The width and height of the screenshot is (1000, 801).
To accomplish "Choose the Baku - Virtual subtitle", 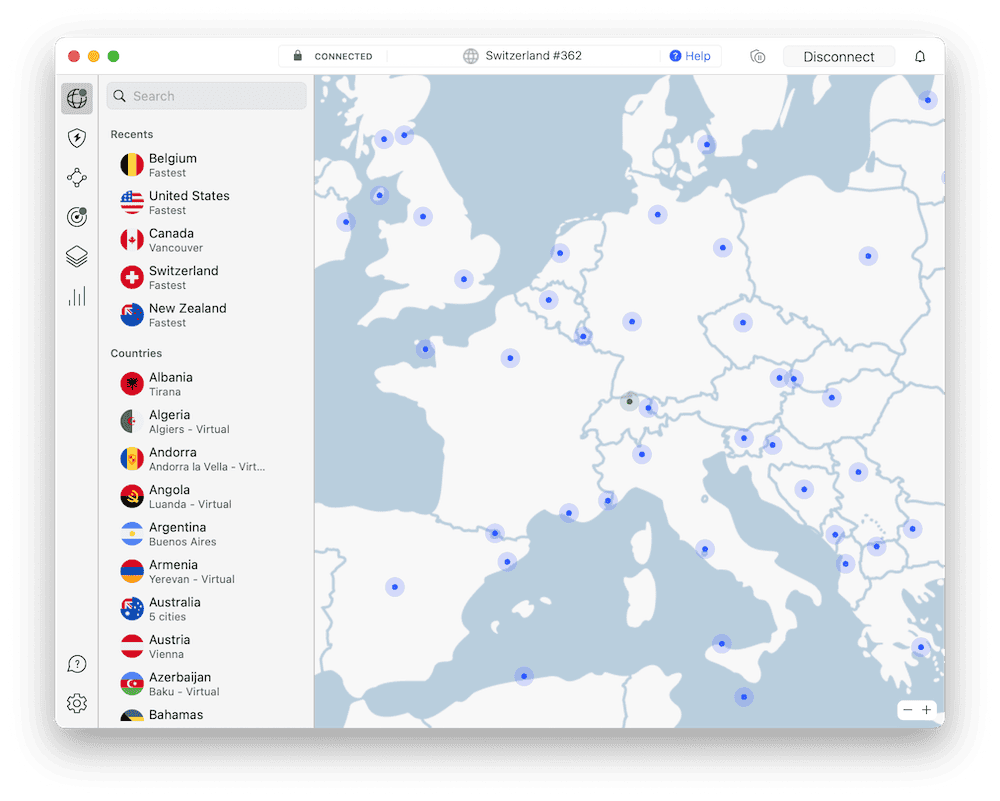I will pos(184,691).
